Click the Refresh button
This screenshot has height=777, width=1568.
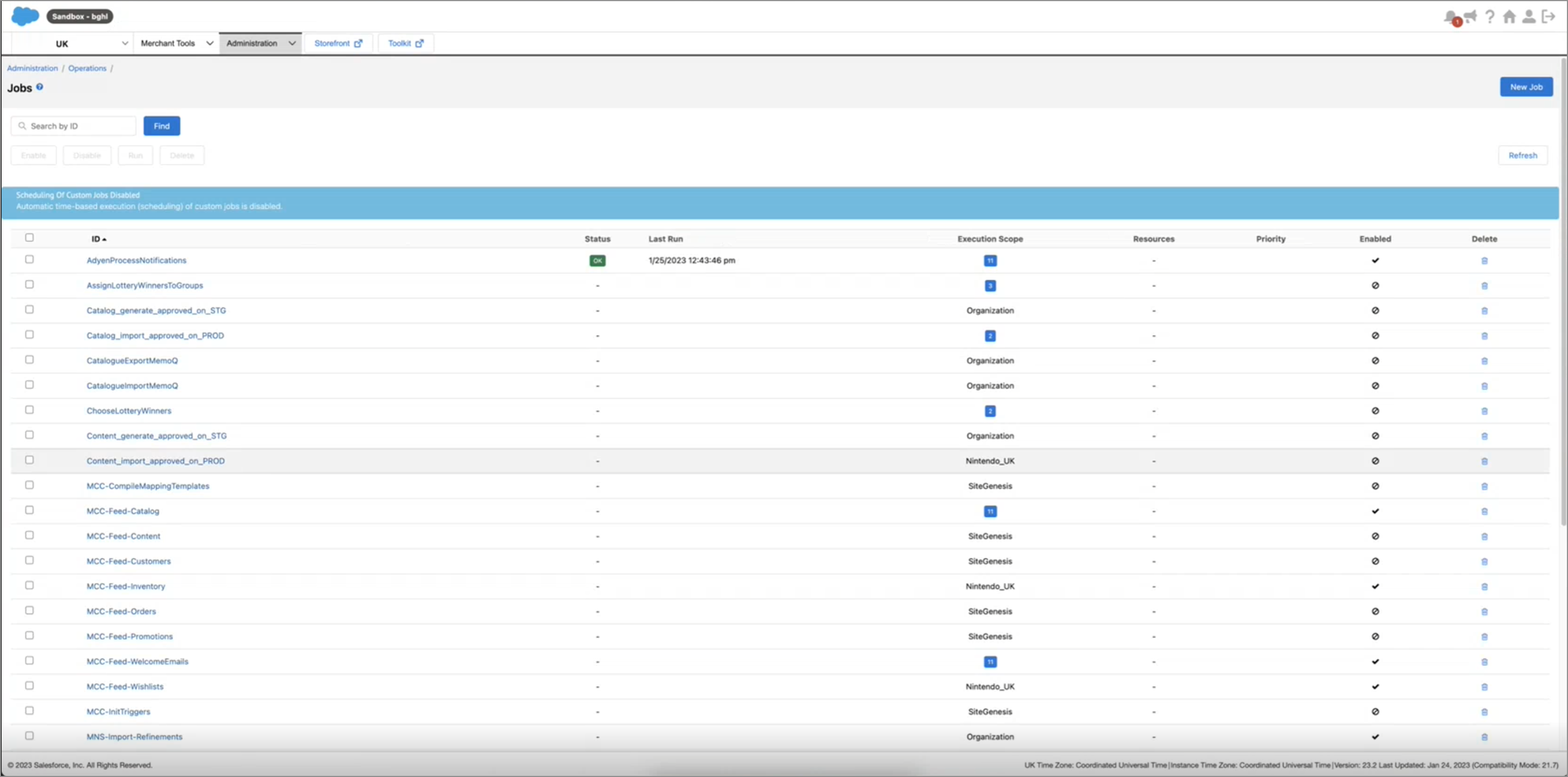coord(1523,155)
